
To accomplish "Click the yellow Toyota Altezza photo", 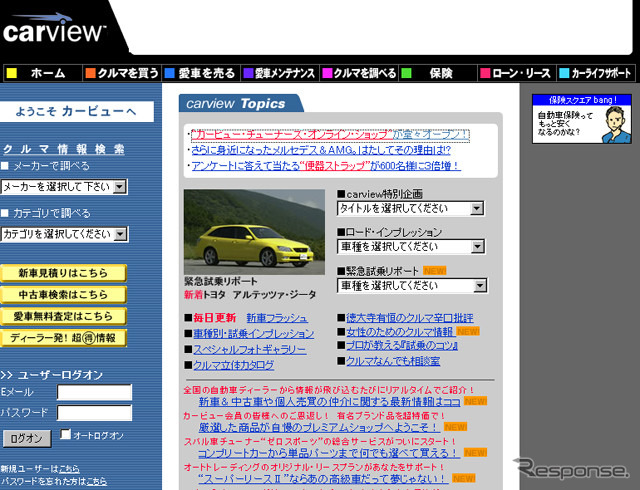I will 254,232.
